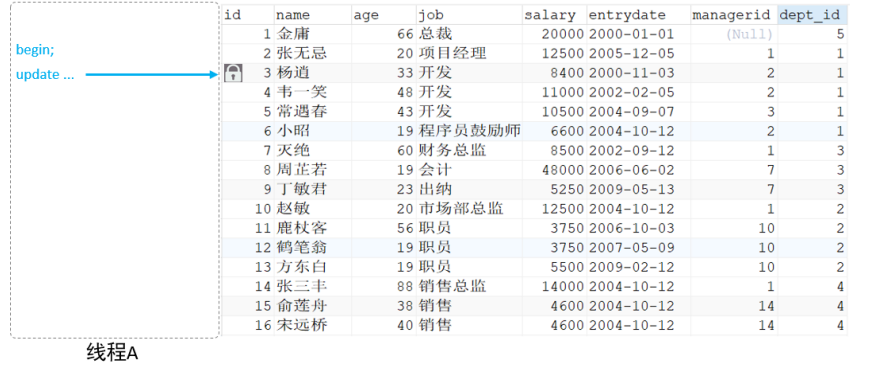Select the managerid column header
The height and width of the screenshot is (378, 874).
734,15
